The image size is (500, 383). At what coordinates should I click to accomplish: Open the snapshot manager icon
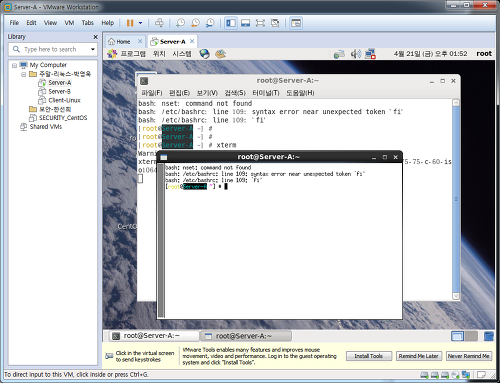(x=210, y=23)
